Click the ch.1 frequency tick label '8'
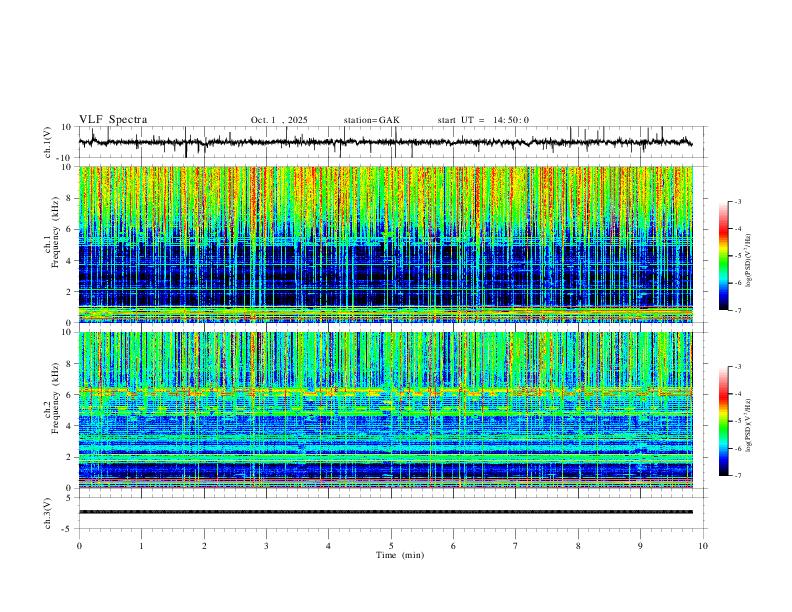792x612 pixels. click(70, 198)
